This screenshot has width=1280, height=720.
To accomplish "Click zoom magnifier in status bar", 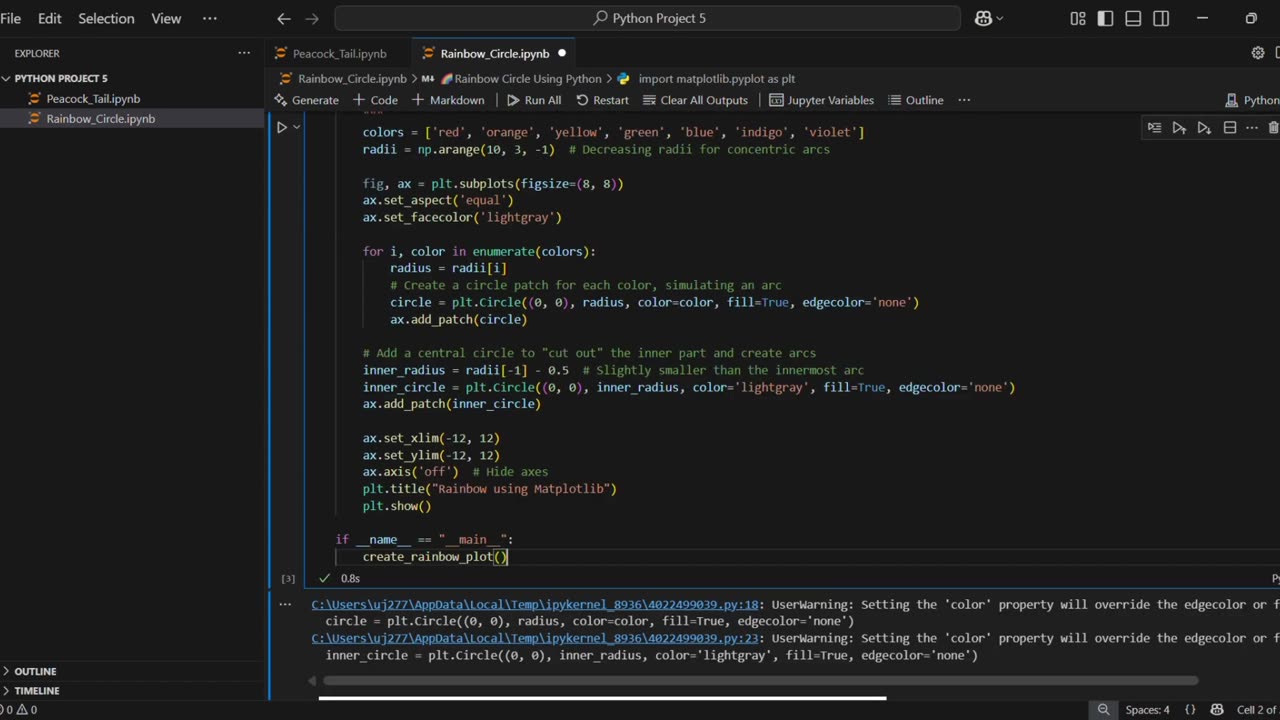I will (x=1103, y=710).
